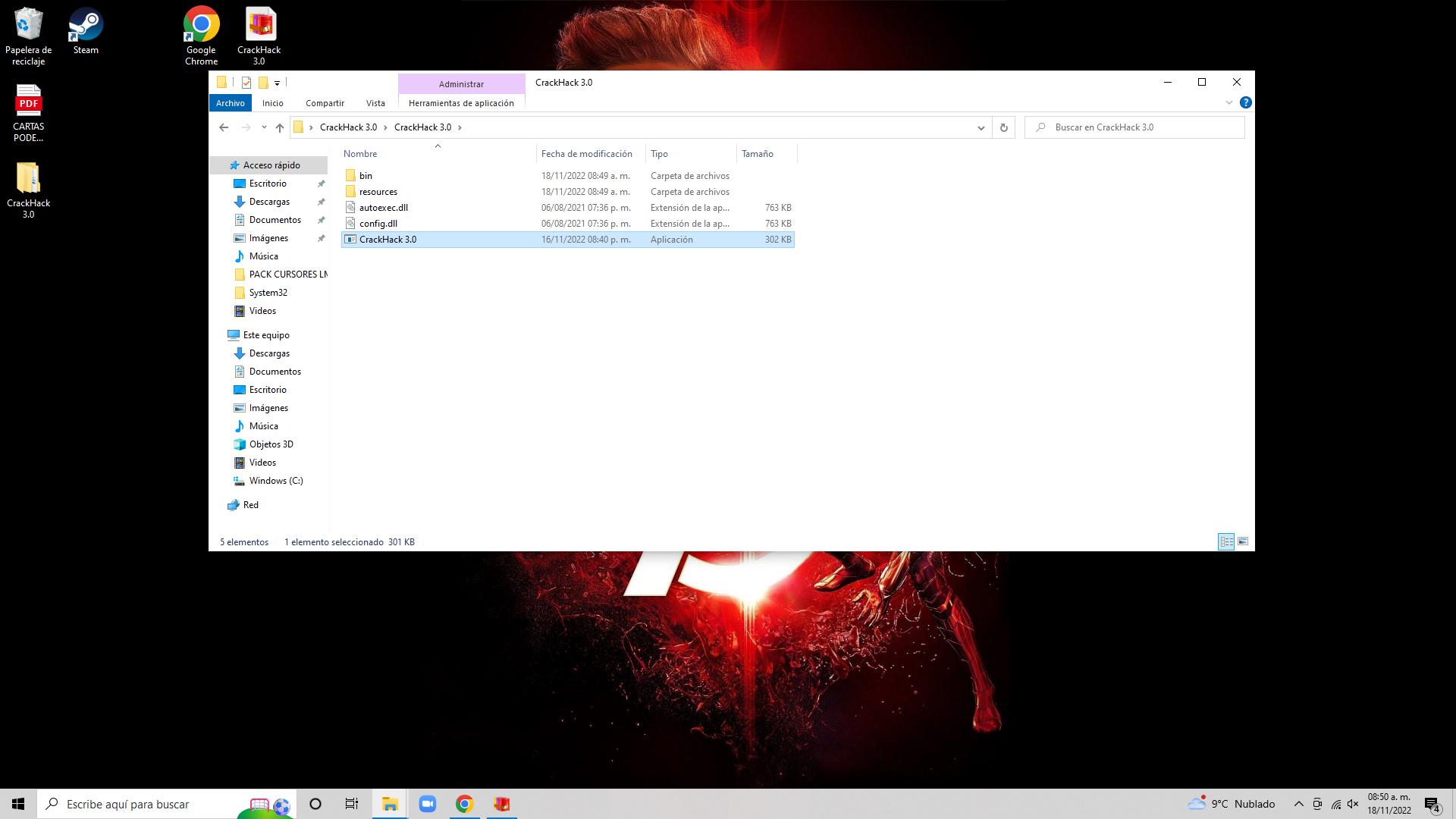Click the Properties icon in quick access toolbar
The width and height of the screenshot is (1456, 819).
point(246,83)
